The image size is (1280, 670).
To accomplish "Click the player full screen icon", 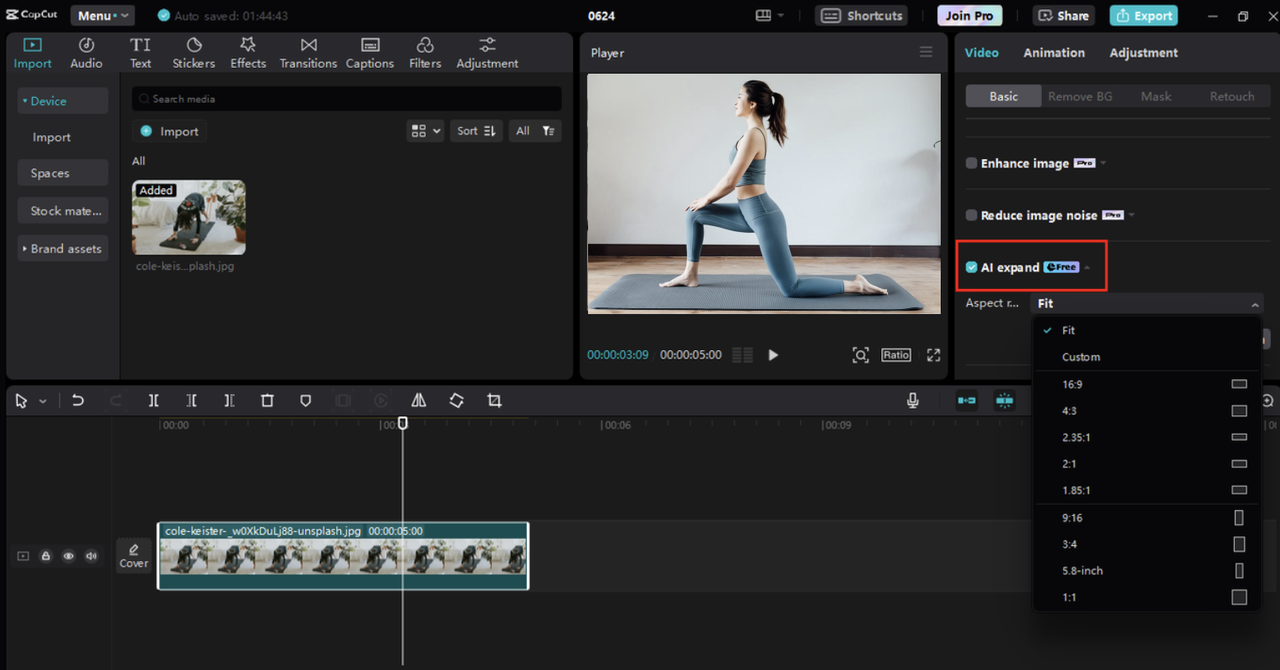I will (934, 355).
